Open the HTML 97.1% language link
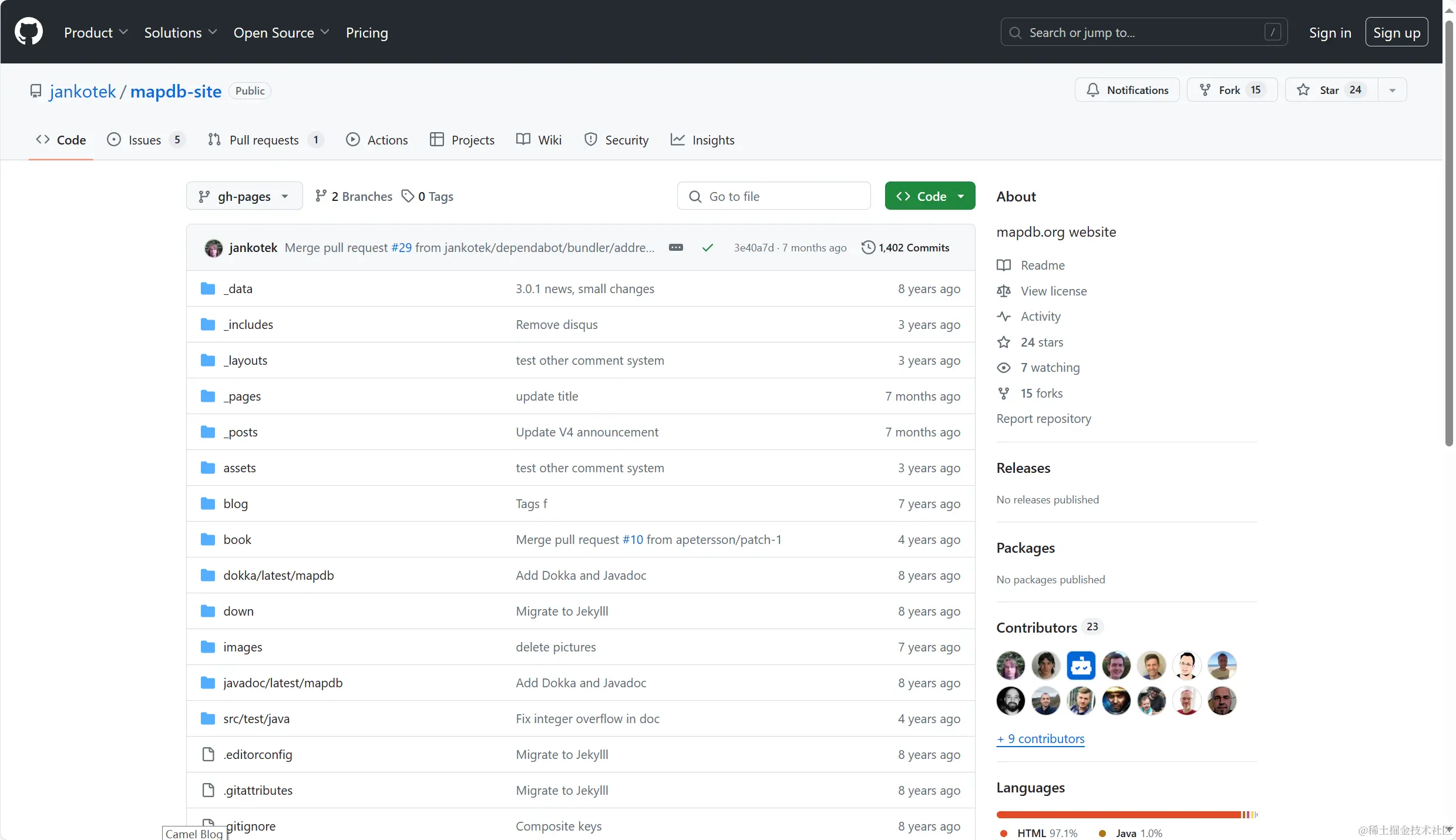Screen dimensions: 1456x840 (x=1038, y=833)
